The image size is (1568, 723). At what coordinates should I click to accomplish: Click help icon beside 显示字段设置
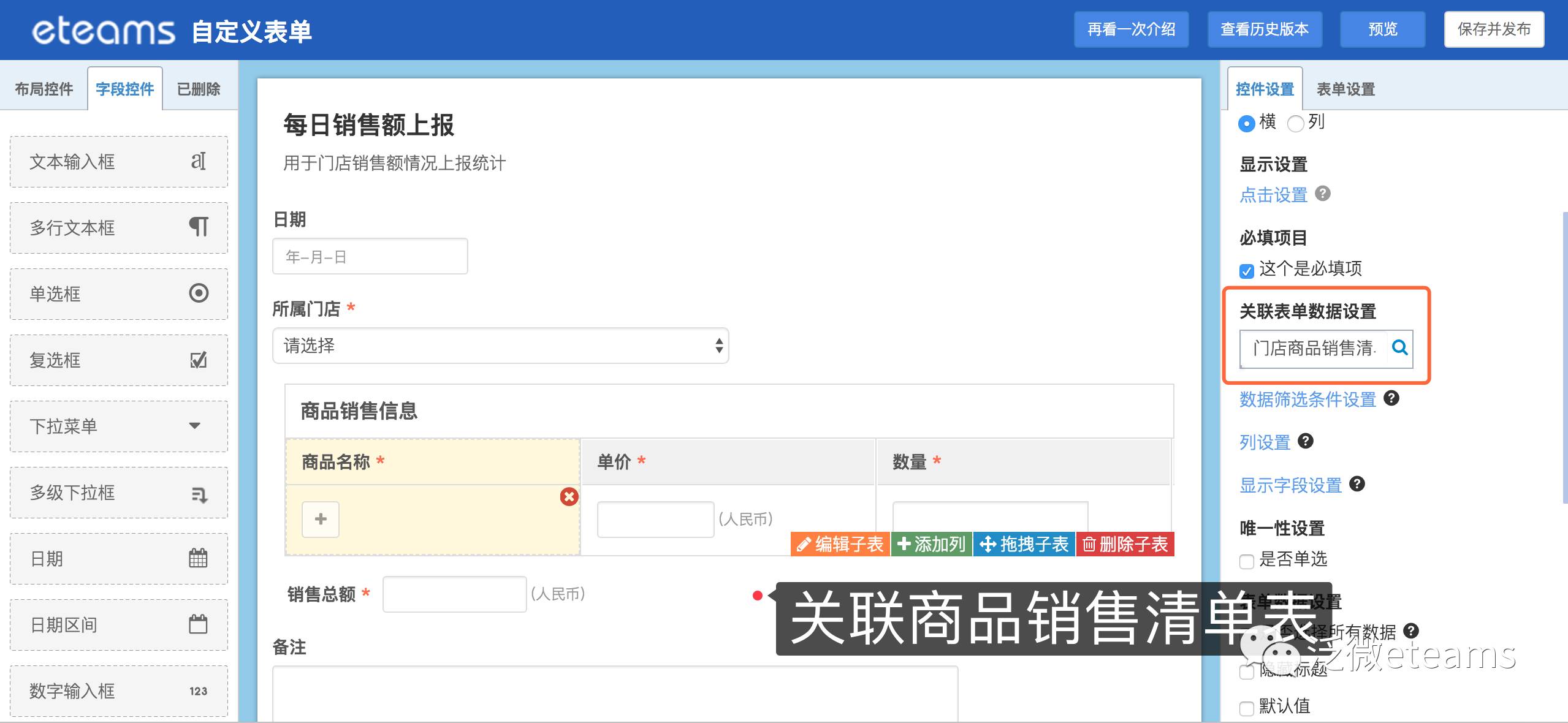click(1357, 484)
